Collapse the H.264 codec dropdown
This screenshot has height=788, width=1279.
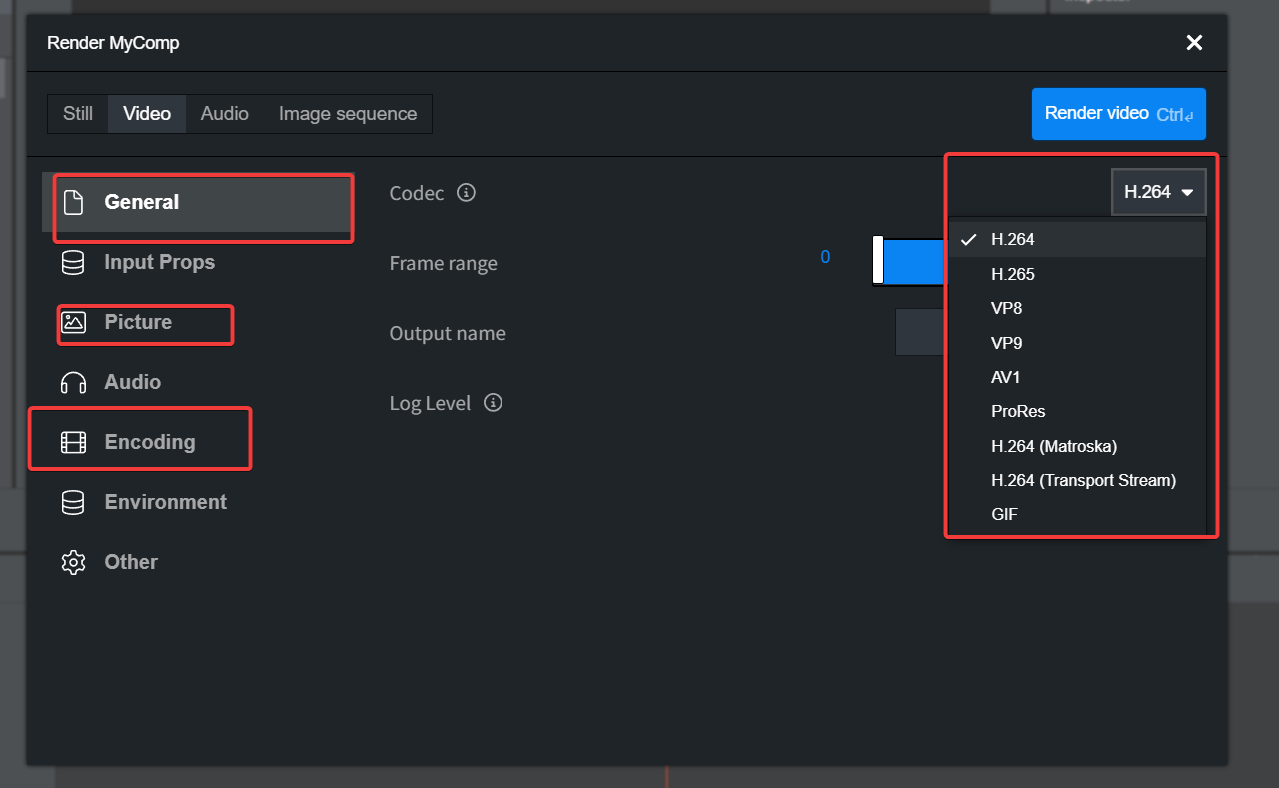tap(1158, 192)
